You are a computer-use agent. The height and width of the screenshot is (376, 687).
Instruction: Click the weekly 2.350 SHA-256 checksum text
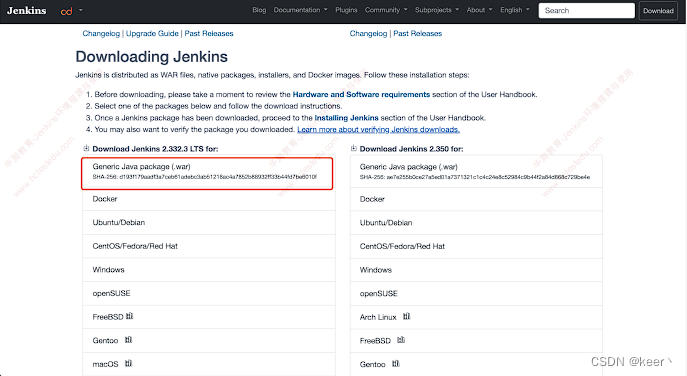475,177
